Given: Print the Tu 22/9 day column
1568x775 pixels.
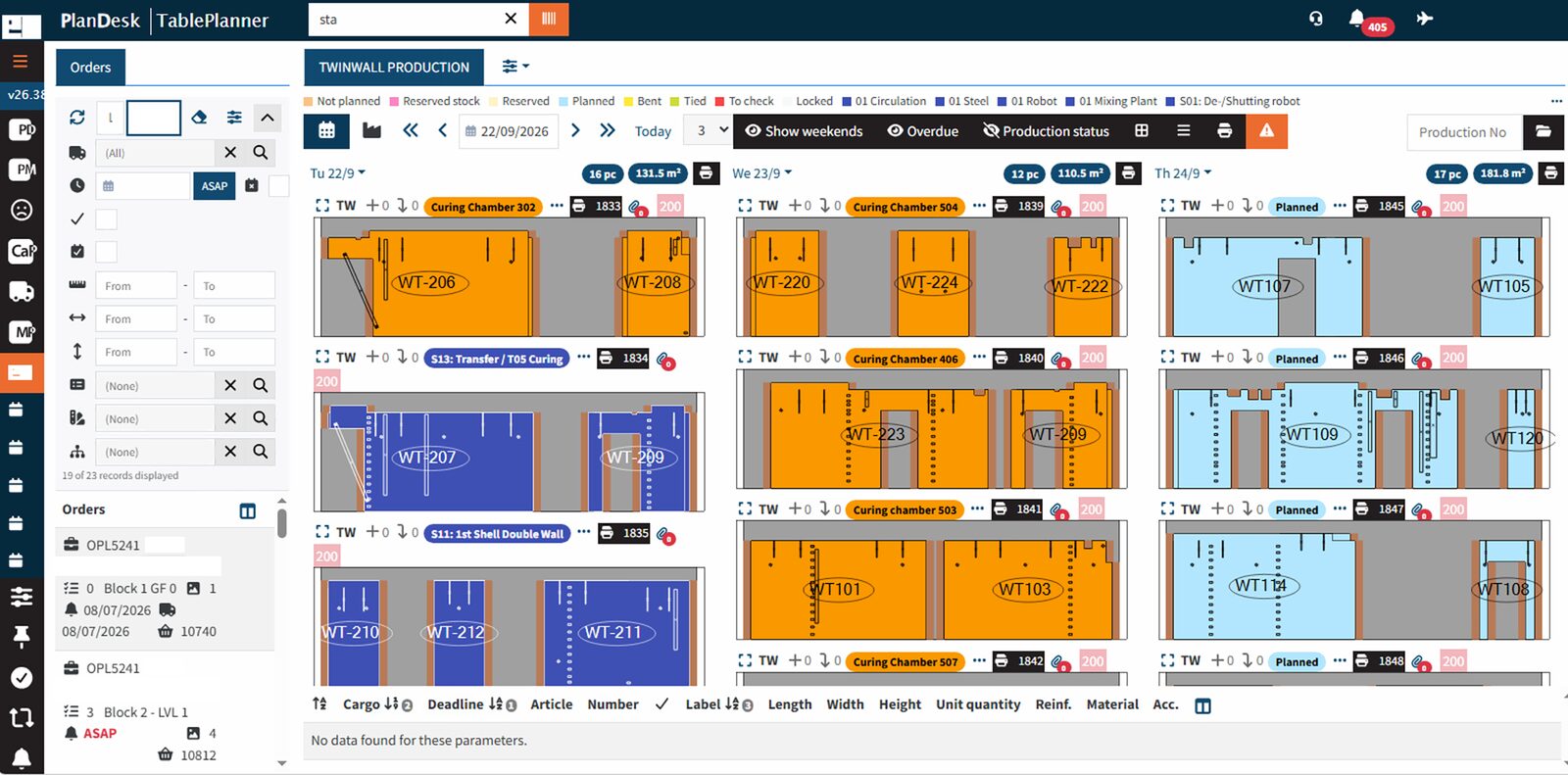Looking at the screenshot, I should click(706, 173).
